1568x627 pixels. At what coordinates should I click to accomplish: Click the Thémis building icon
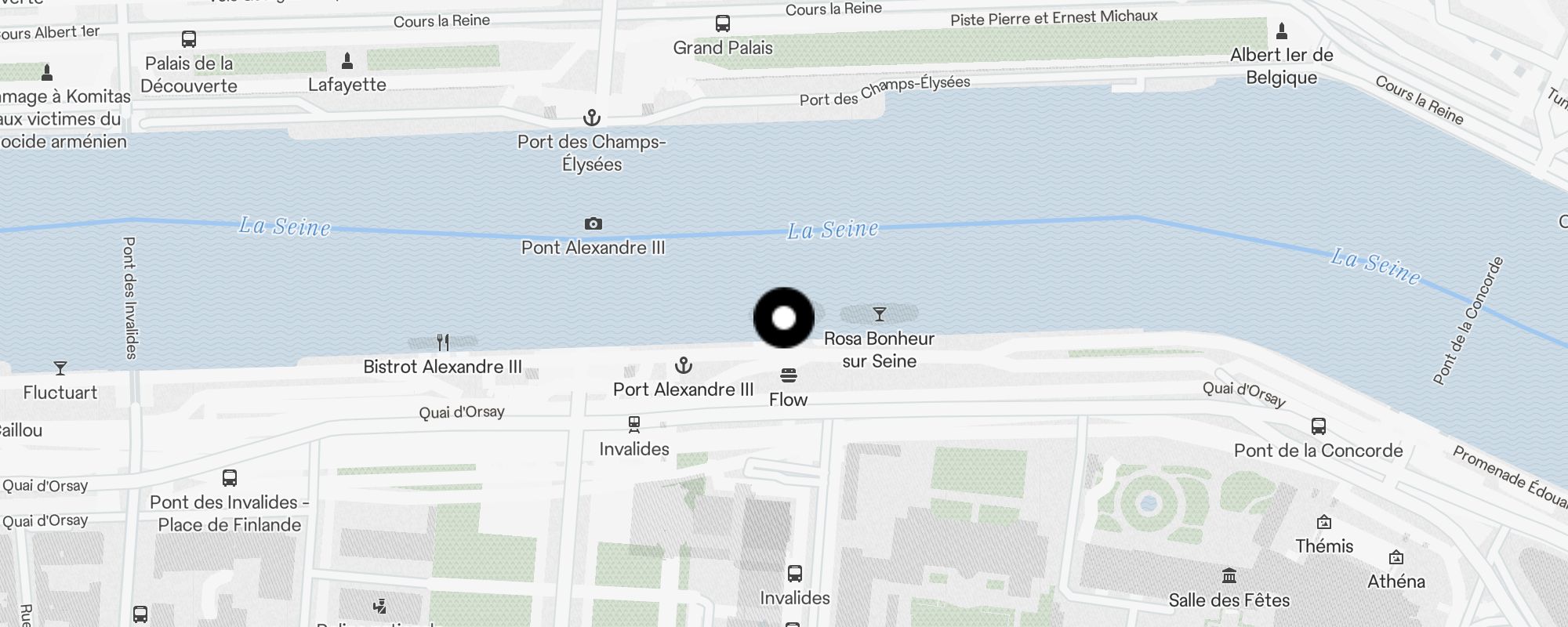[x=1324, y=522]
